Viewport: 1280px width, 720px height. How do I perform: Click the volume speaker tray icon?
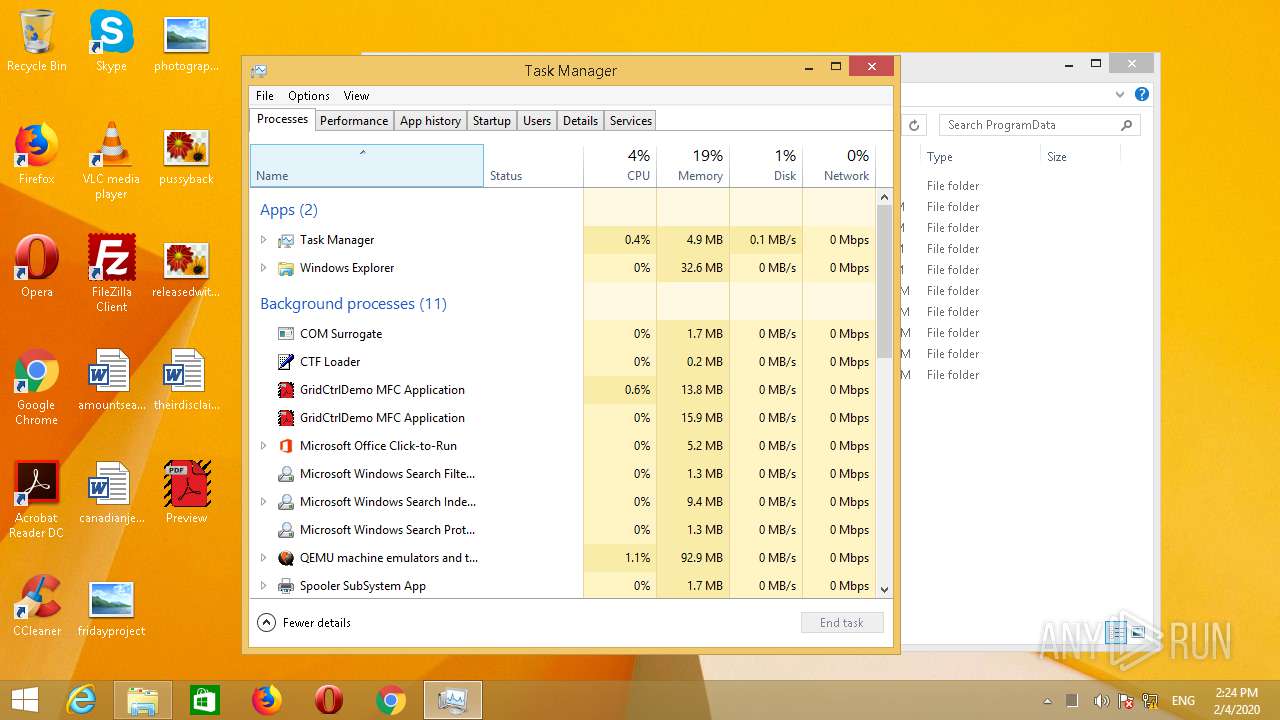[x=1100, y=701]
